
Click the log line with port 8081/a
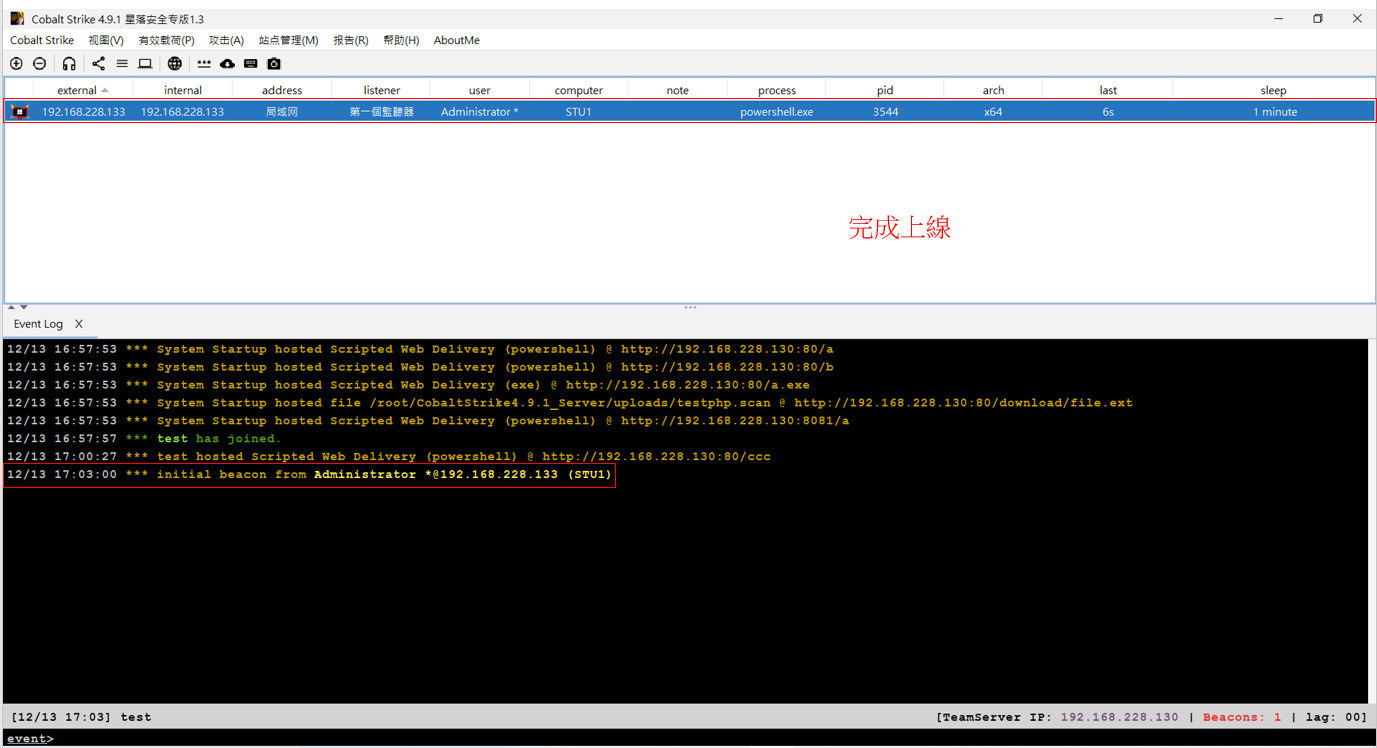[428, 421]
